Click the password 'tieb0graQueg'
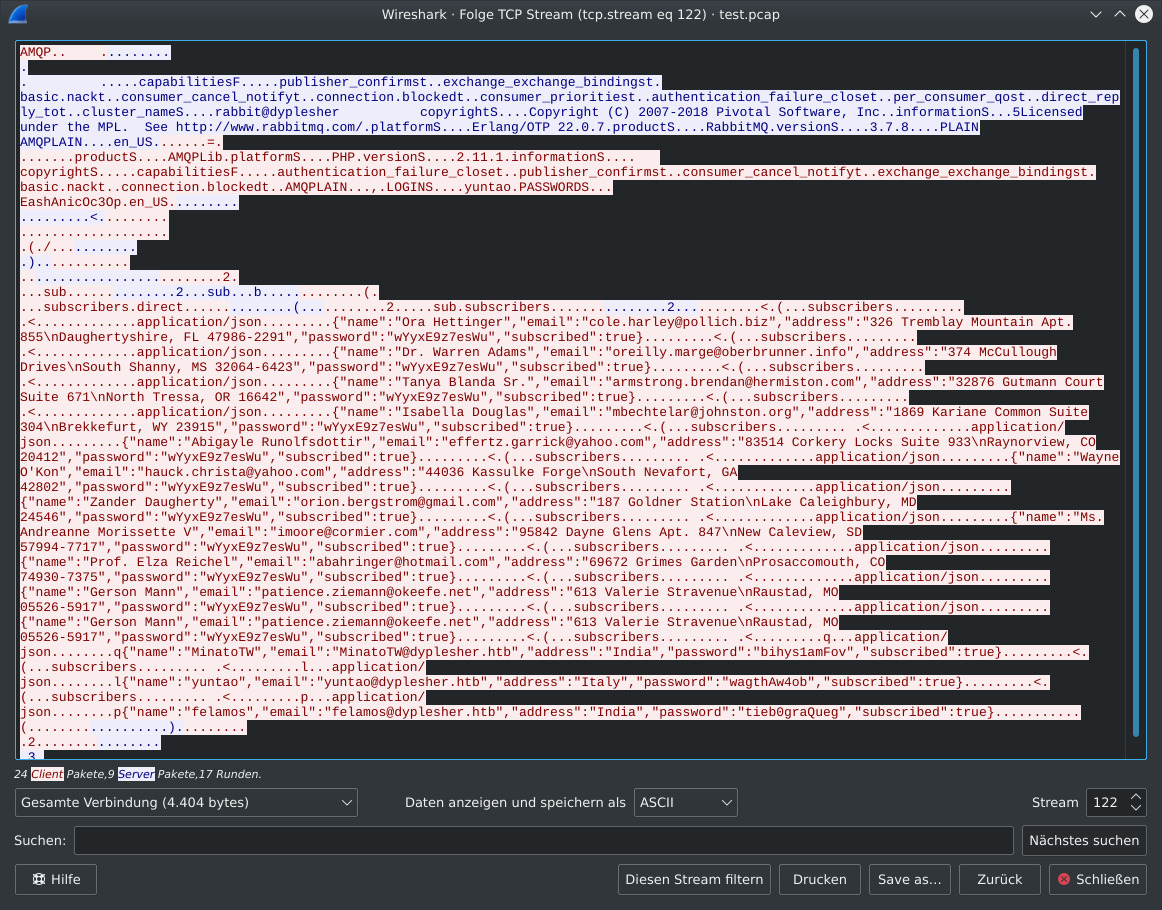The width and height of the screenshot is (1162, 910). coord(795,712)
